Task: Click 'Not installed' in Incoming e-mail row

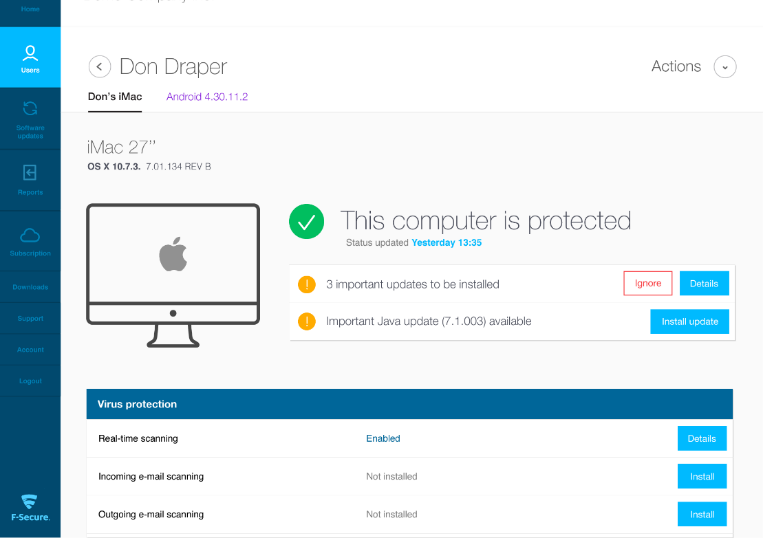Action: pyautogui.click(x=392, y=476)
